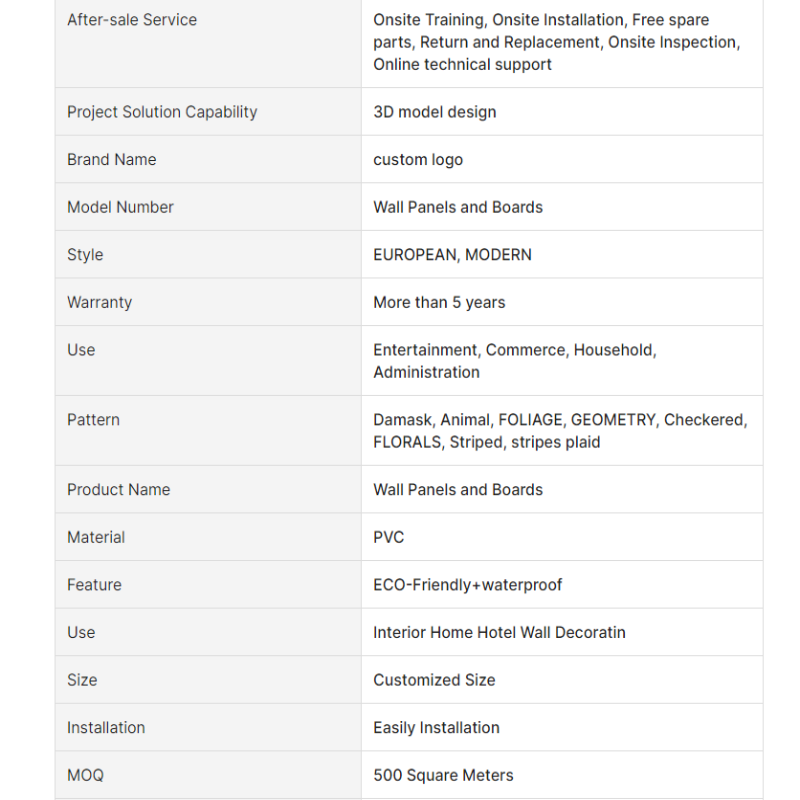Click the "ECO-Friendly+waterproof" feature value
The width and height of the screenshot is (800, 800).
(x=468, y=585)
